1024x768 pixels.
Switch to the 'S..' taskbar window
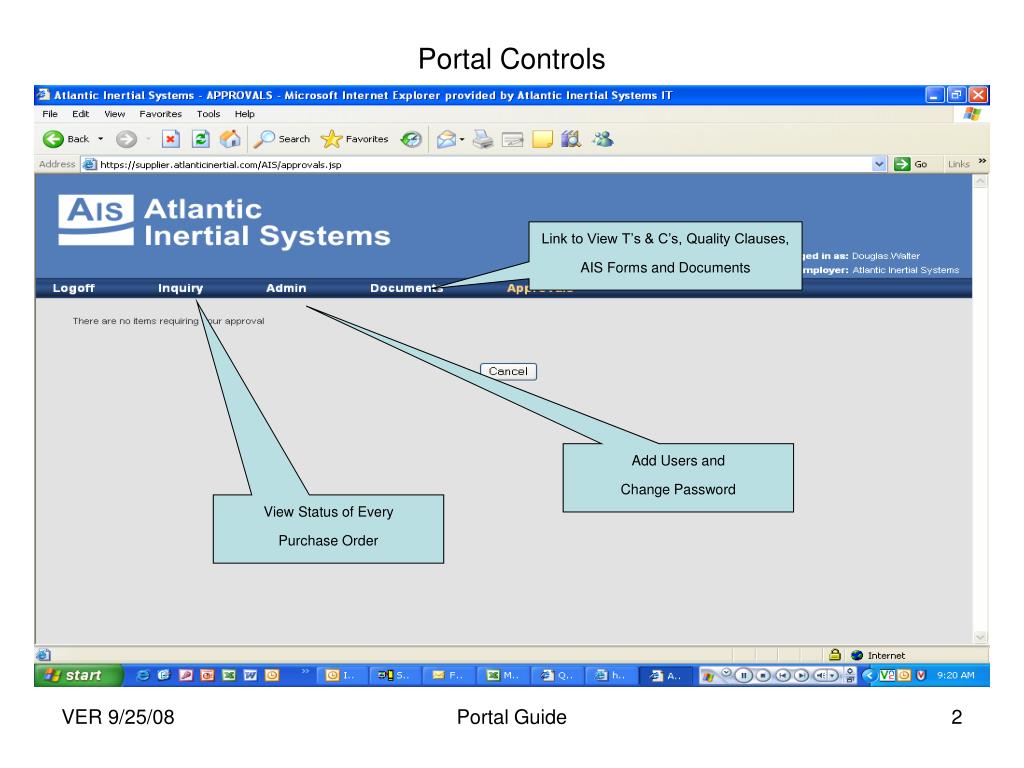coord(394,676)
